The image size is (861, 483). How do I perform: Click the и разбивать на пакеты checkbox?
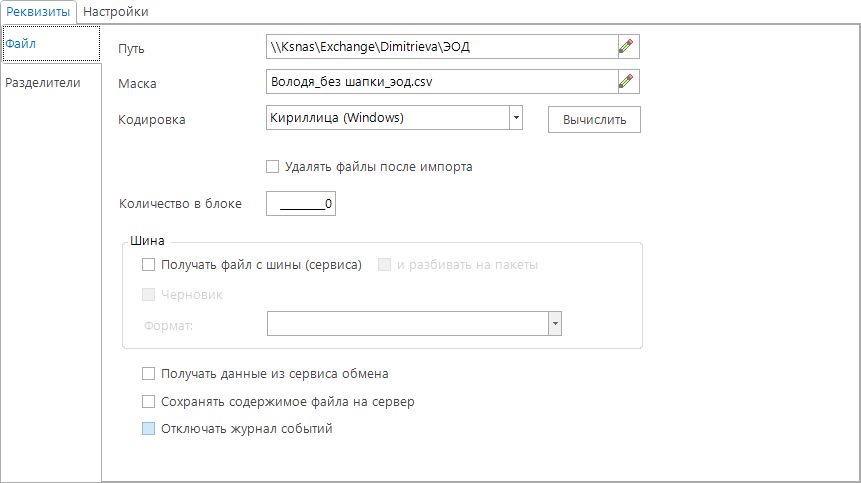pyautogui.click(x=384, y=265)
